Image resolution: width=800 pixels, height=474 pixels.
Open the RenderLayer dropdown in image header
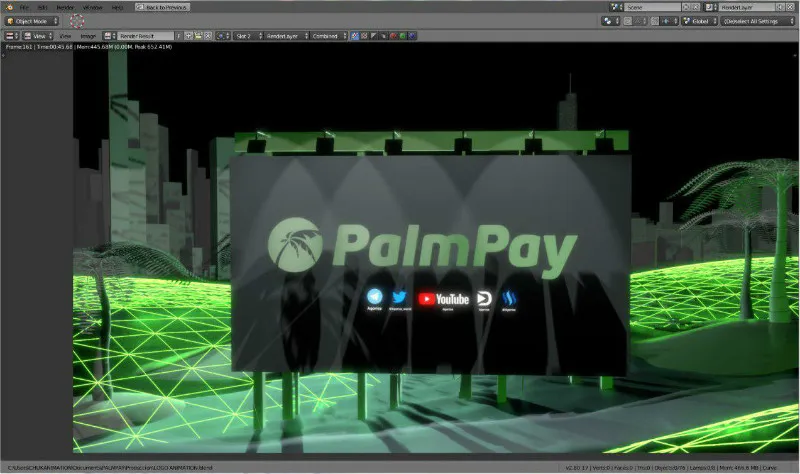coord(286,36)
